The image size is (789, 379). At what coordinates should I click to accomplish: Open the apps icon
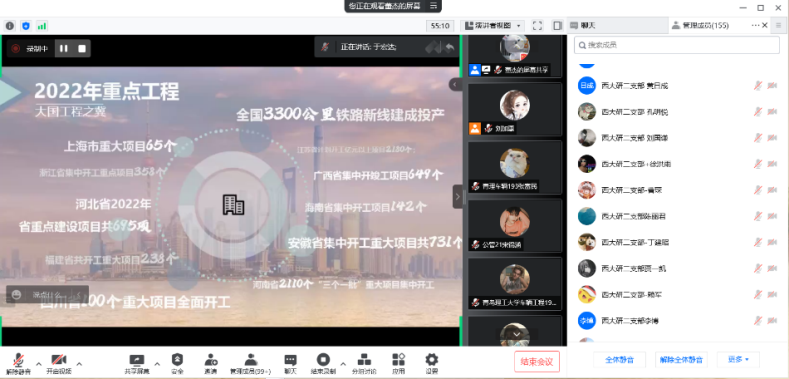[x=399, y=363]
